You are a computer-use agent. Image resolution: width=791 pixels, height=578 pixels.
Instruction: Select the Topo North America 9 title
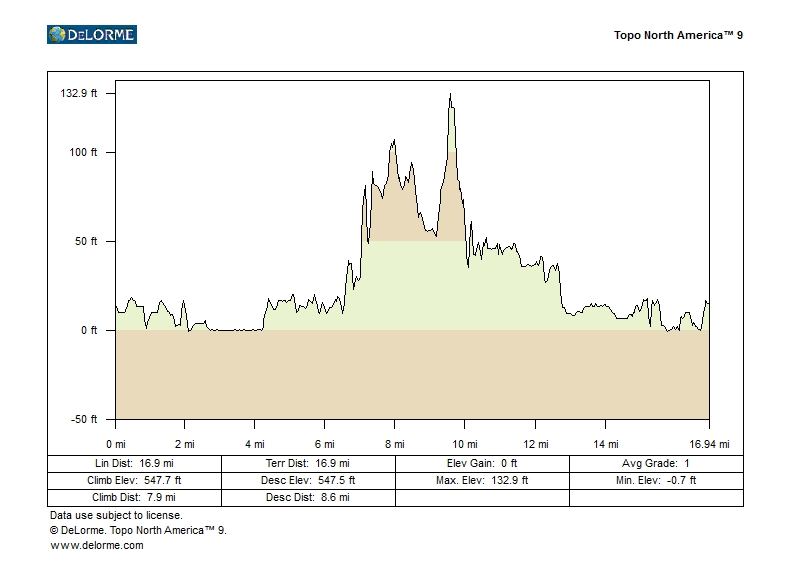pyautogui.click(x=678, y=35)
